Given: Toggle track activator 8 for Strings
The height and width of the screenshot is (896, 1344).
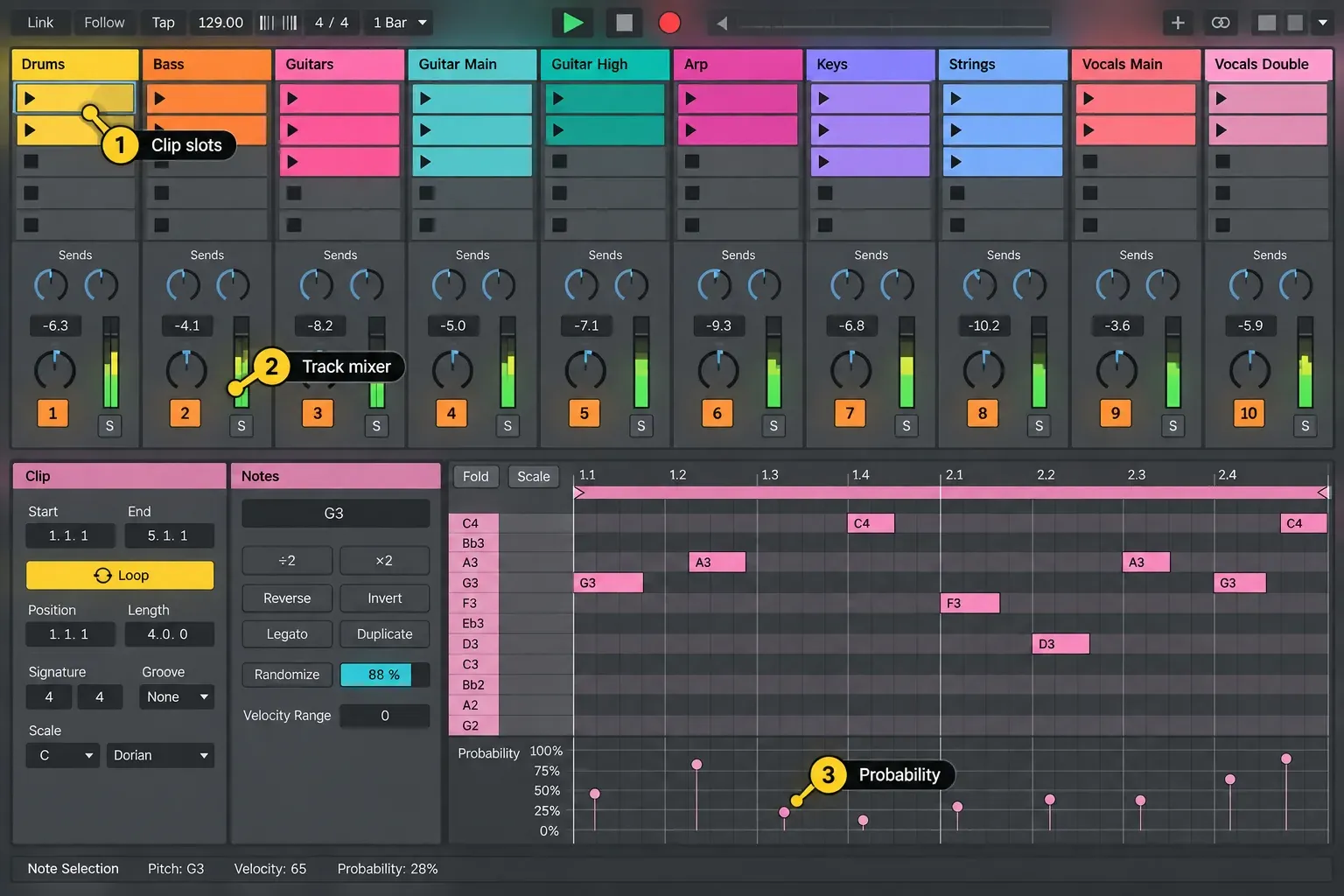Looking at the screenshot, I should click(983, 413).
